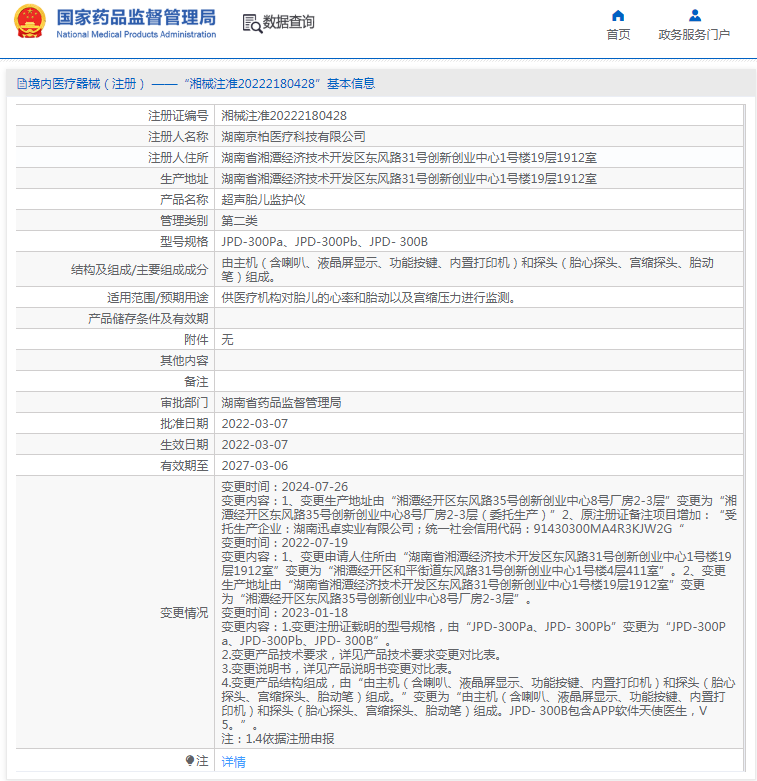Select approving department 湖南省药品监督管理局
This screenshot has height=781, width=757.
(281, 402)
